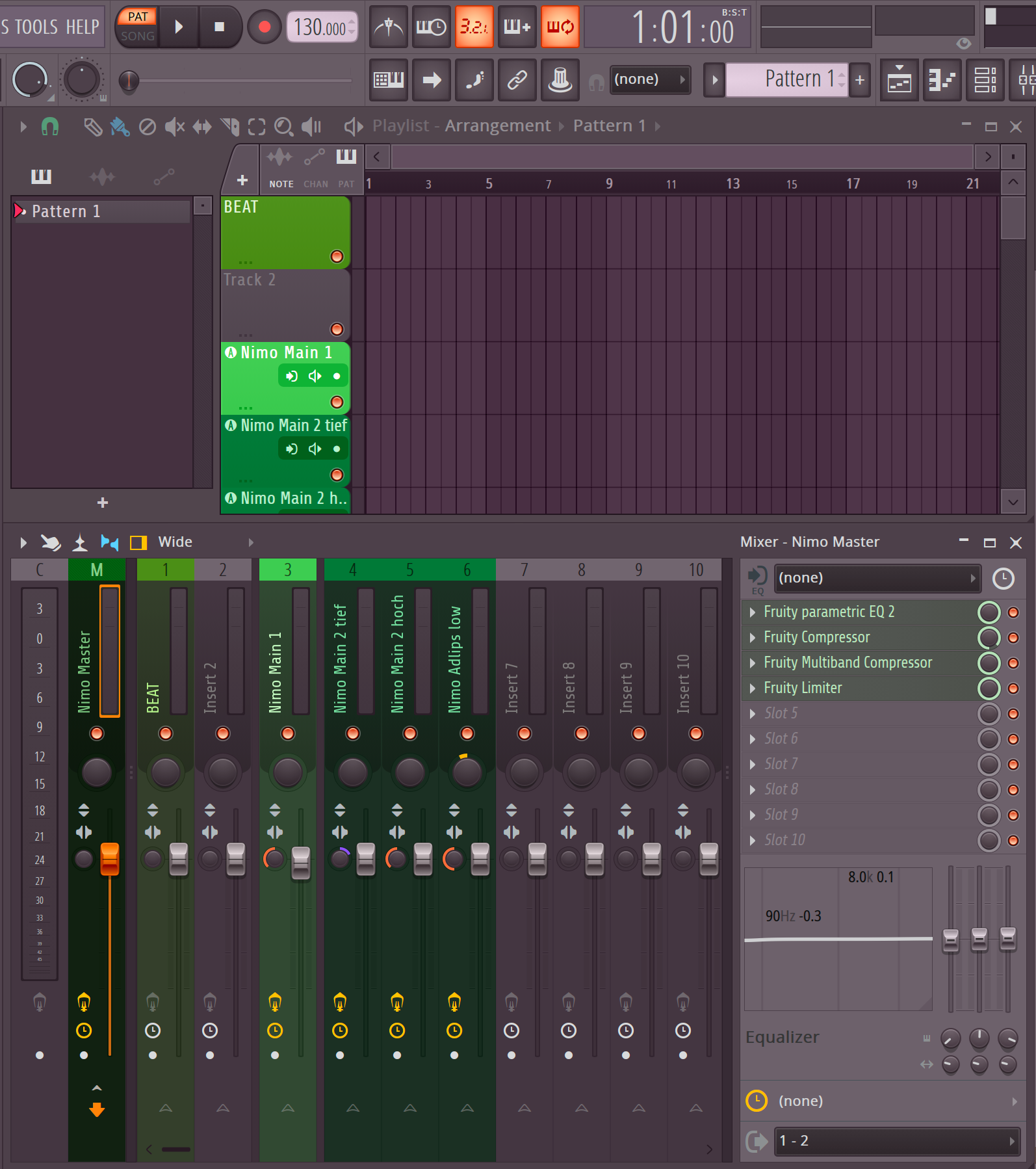This screenshot has width=1036, height=1169.
Task: Select the Paint brush tool in Playlist
Action: 120,126
